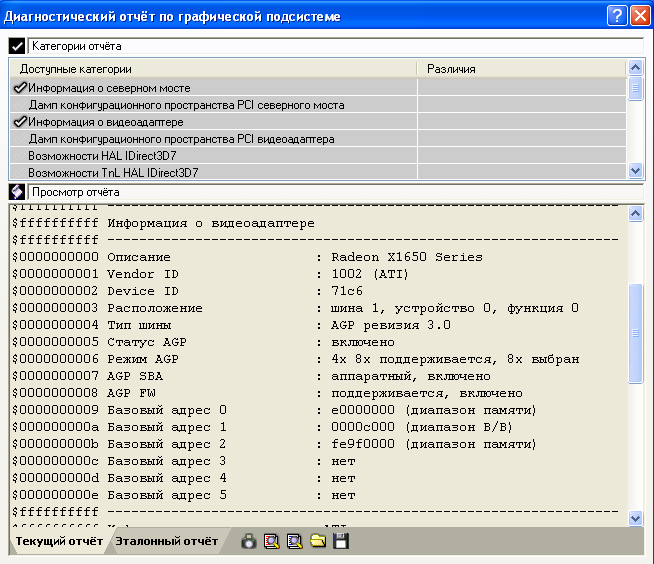This screenshot has width=654, height=564.
Task: Toggle the checkbox for Дамп PCI северного моста
Action: pyautogui.click(x=20, y=105)
